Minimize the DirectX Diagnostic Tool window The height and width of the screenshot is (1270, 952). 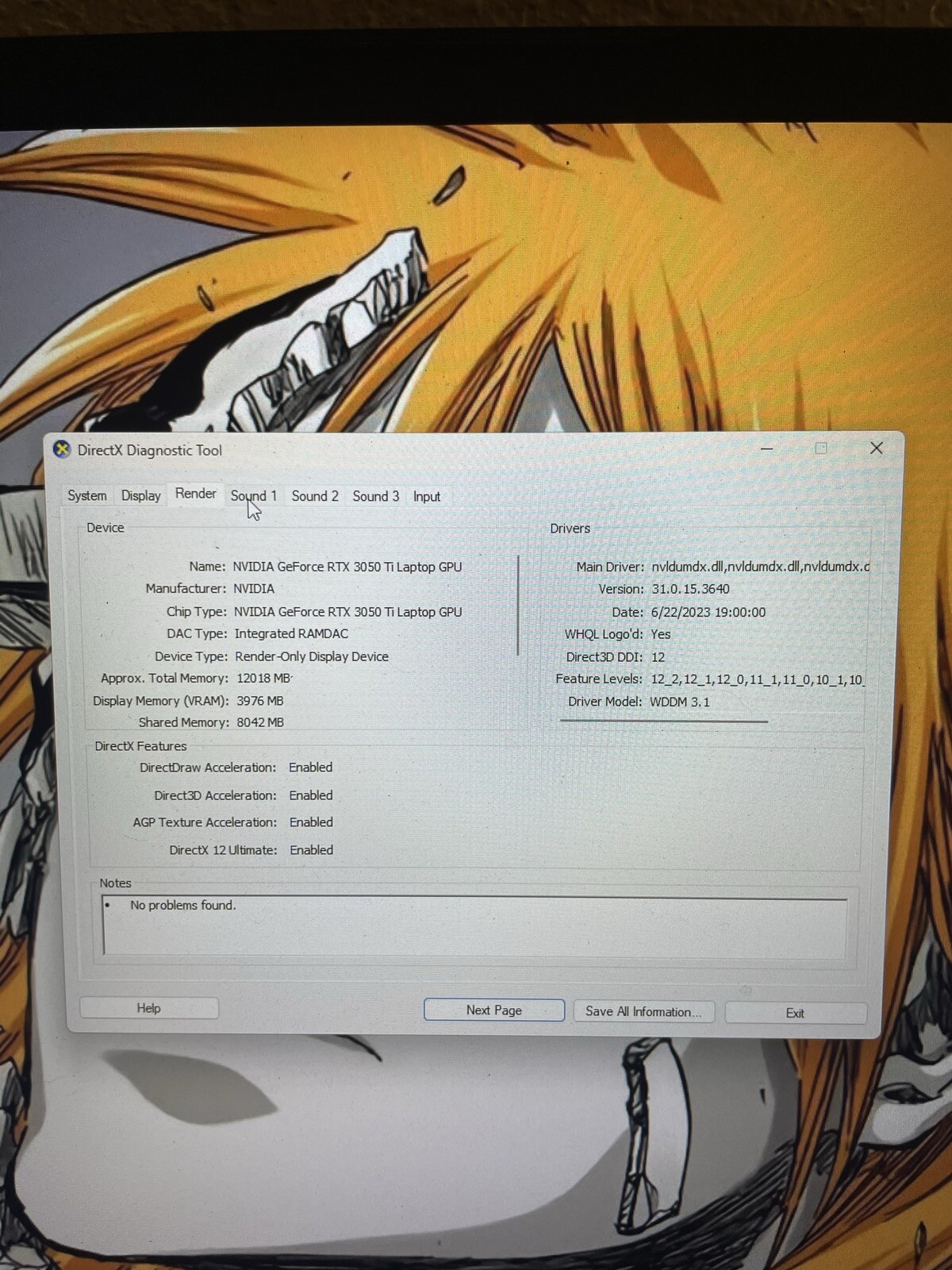(767, 448)
